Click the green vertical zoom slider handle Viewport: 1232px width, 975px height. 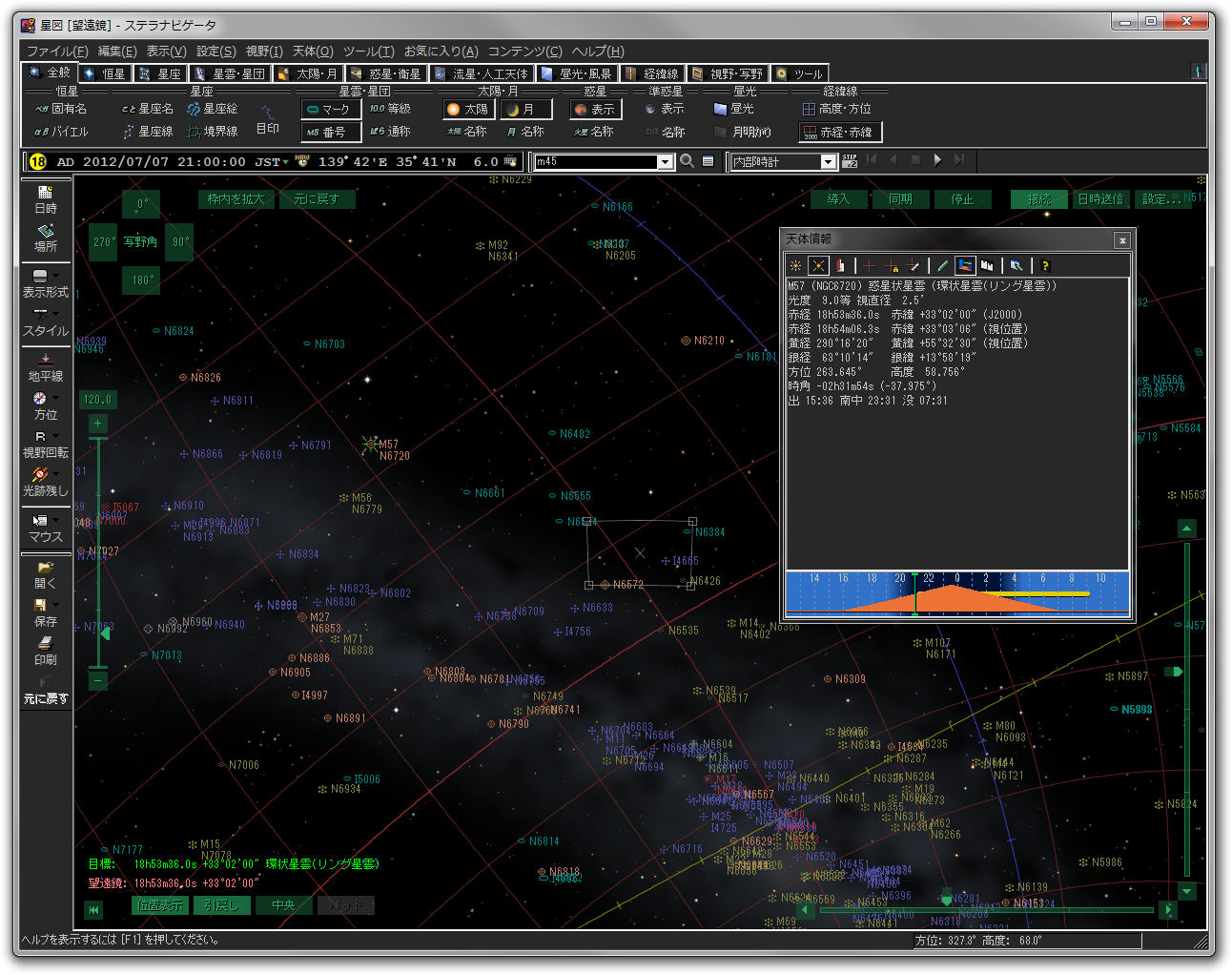click(105, 633)
